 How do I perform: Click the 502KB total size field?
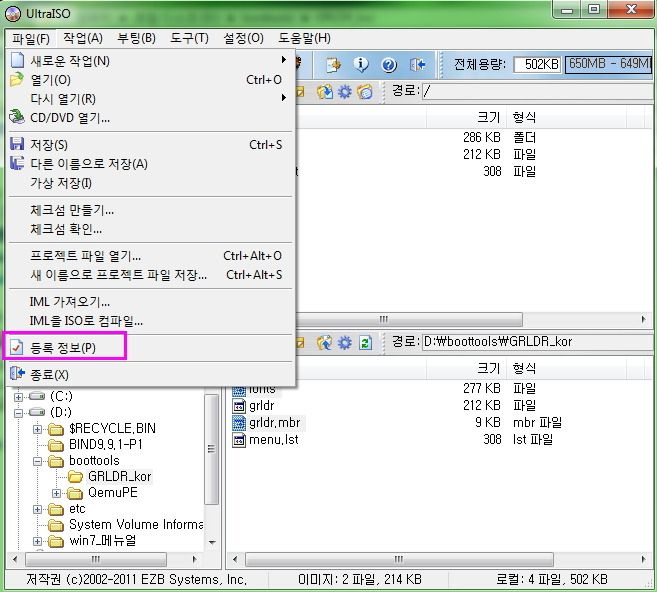coord(537,64)
